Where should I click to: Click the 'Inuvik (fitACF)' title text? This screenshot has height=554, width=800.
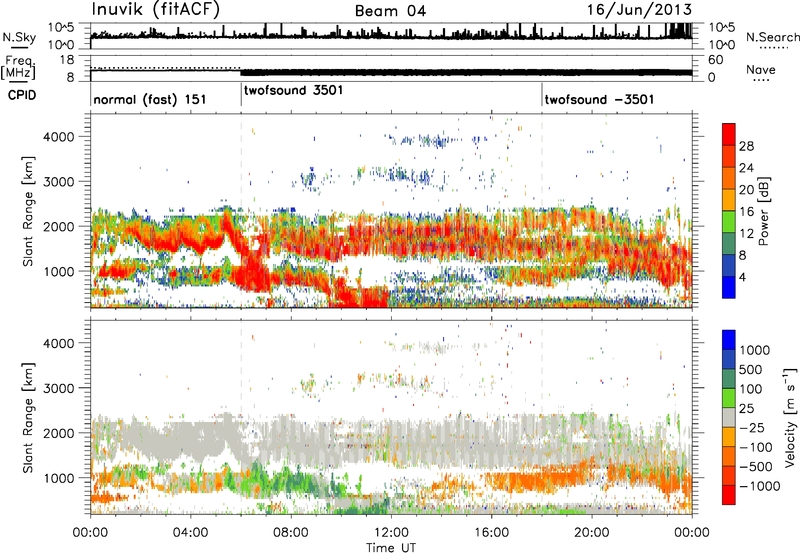(156, 10)
